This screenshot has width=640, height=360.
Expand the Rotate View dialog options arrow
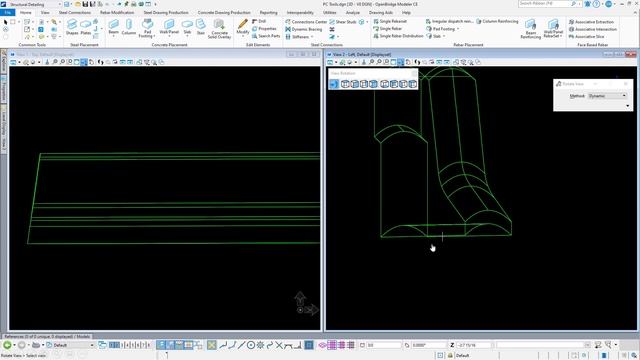[x=627, y=106]
